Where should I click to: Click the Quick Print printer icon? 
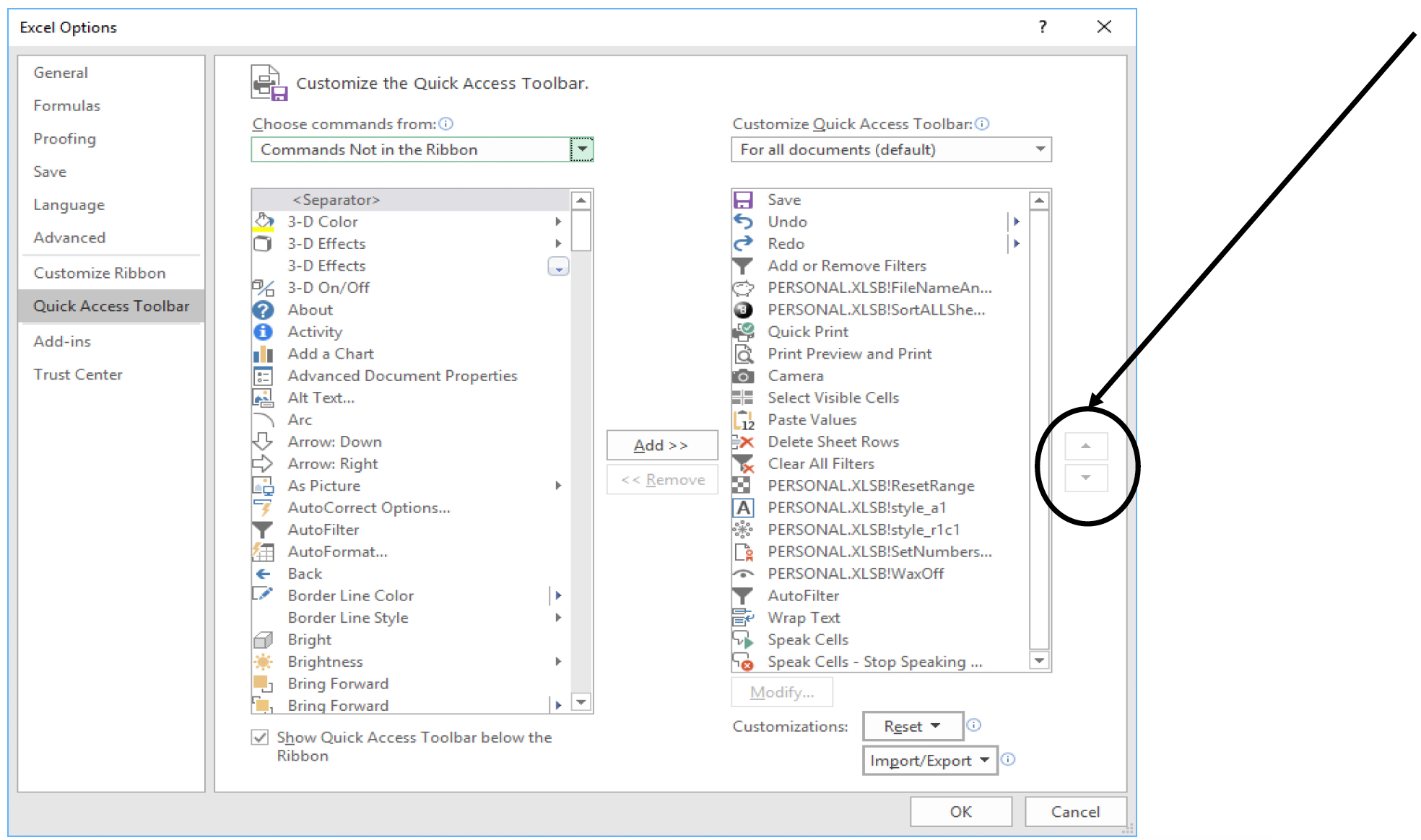pos(743,332)
